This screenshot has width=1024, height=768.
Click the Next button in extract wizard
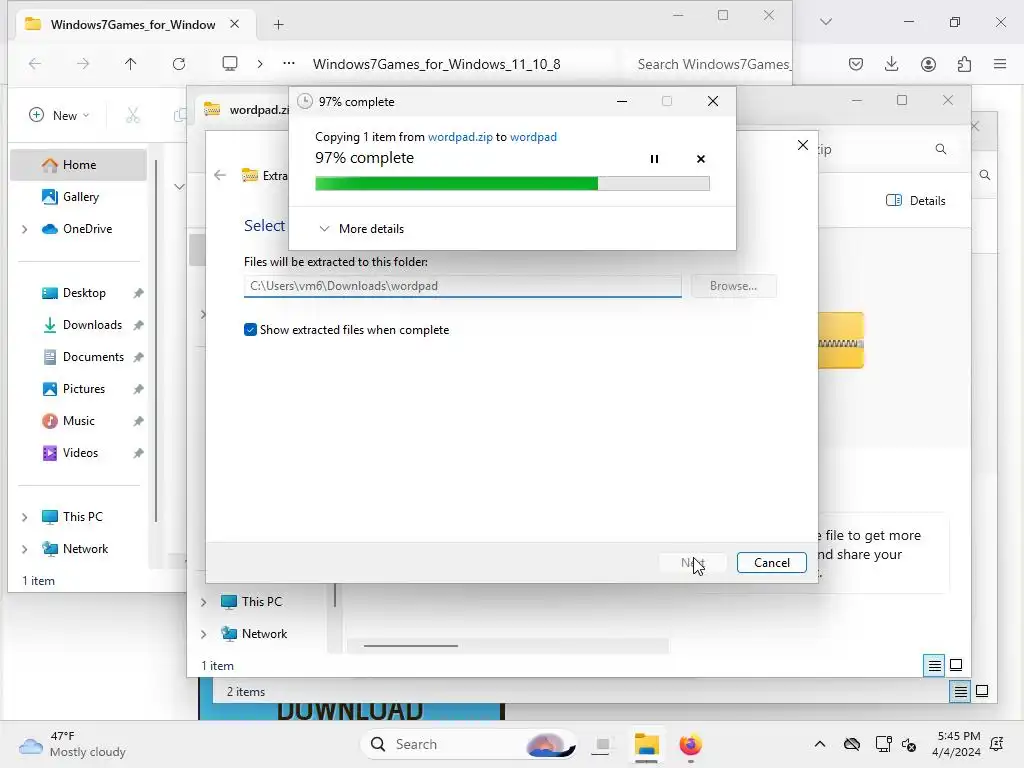692,562
